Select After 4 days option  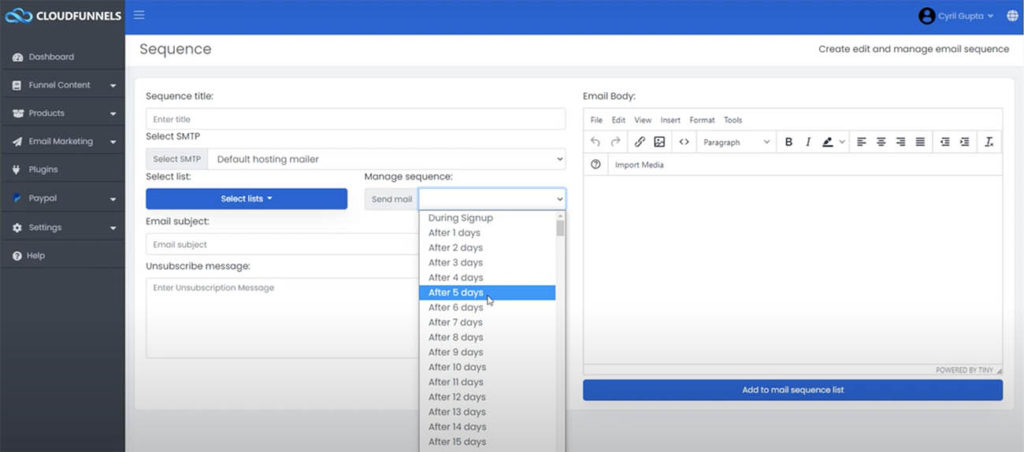pyautogui.click(x=487, y=278)
